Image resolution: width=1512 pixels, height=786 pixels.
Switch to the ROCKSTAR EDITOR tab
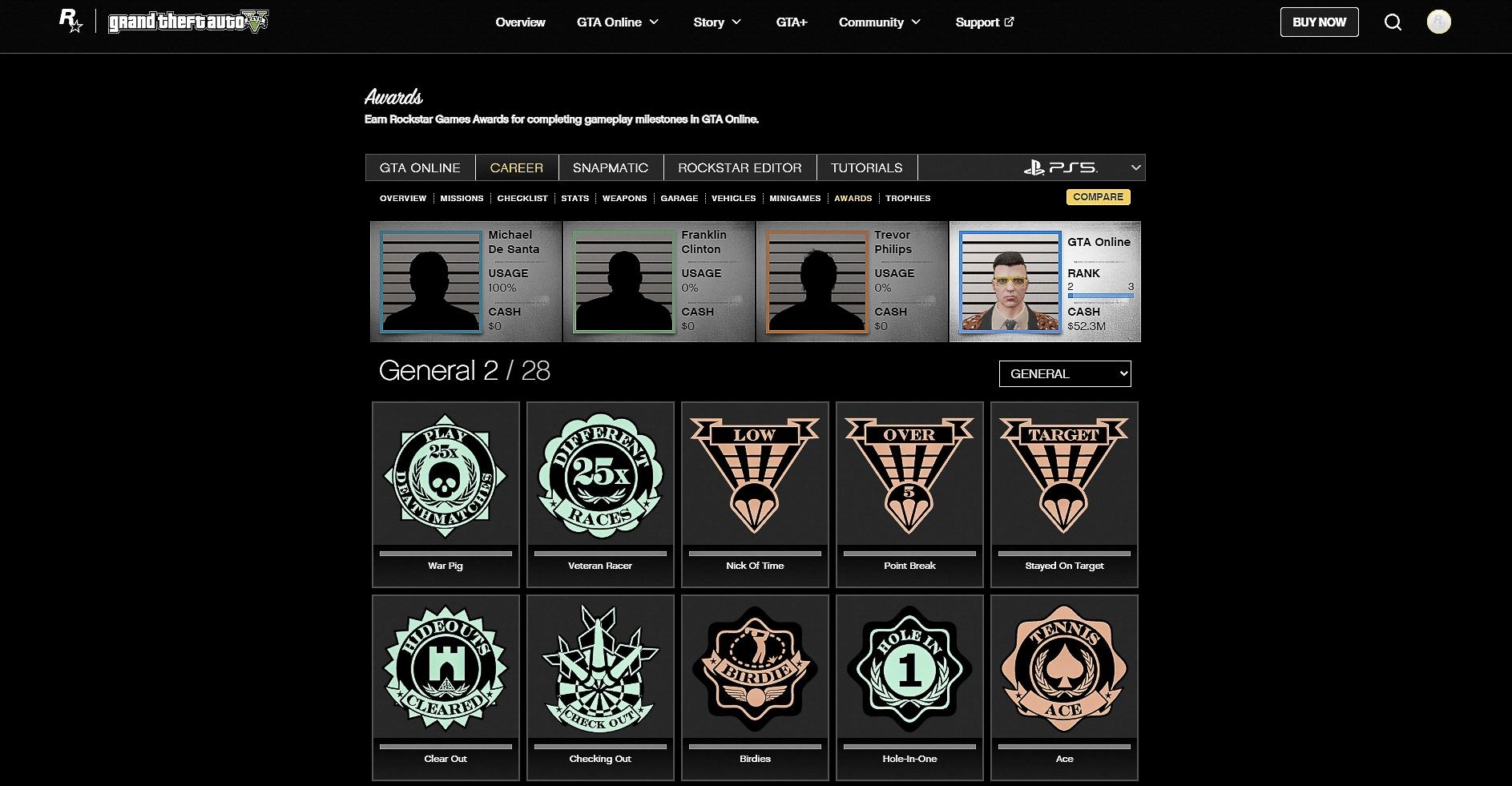point(740,167)
